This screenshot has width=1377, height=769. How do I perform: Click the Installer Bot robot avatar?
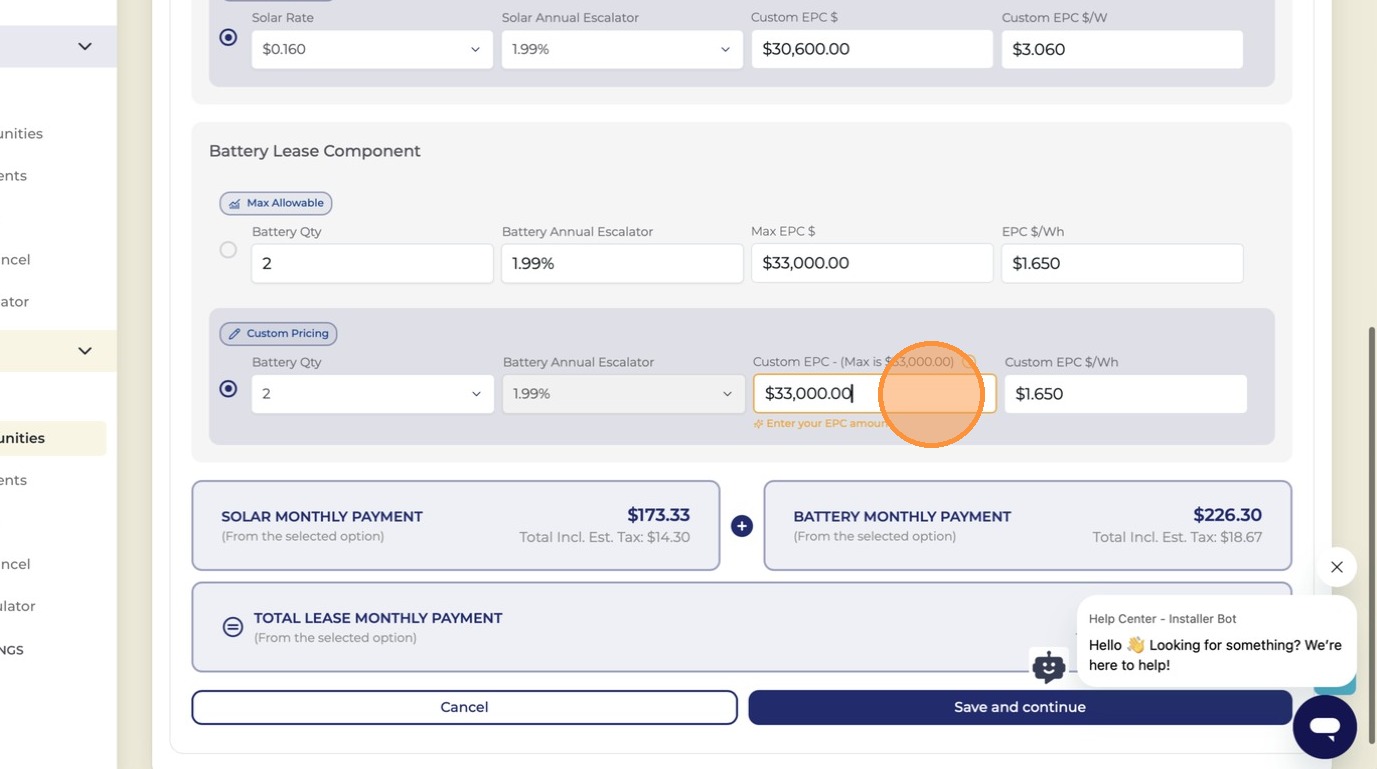coord(1048,666)
